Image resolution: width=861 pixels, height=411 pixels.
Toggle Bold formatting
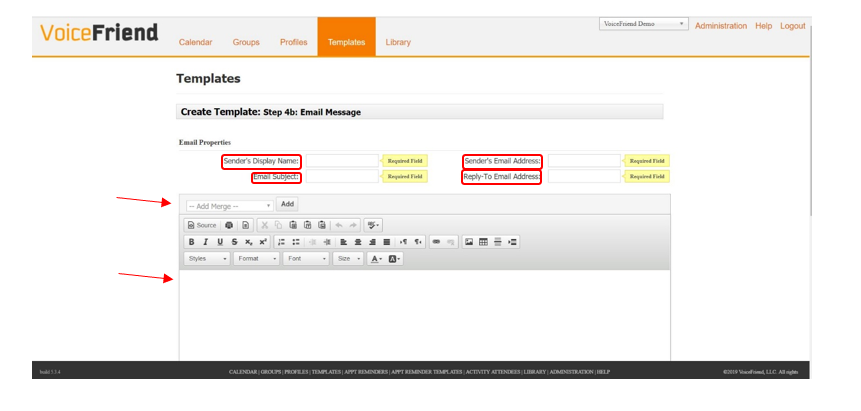tap(191, 242)
